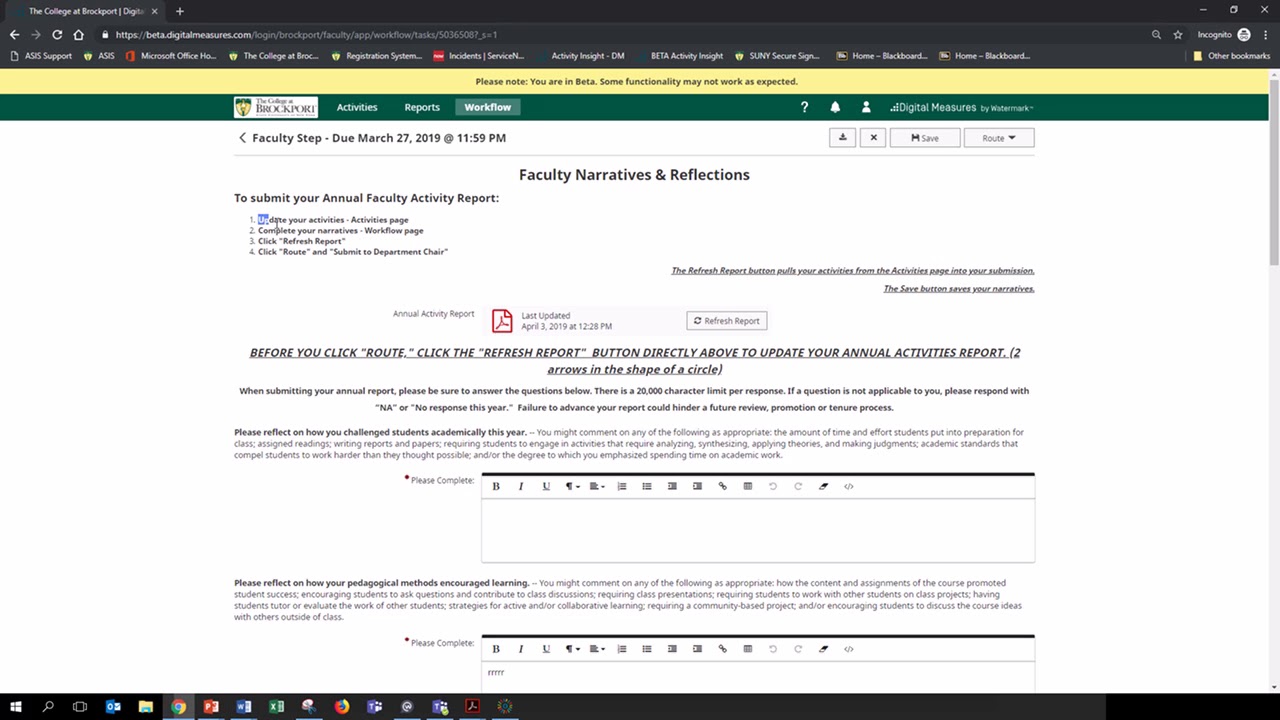This screenshot has width=1280, height=720.
Task: Insert numbered list in academic challenge editor
Action: [622, 486]
